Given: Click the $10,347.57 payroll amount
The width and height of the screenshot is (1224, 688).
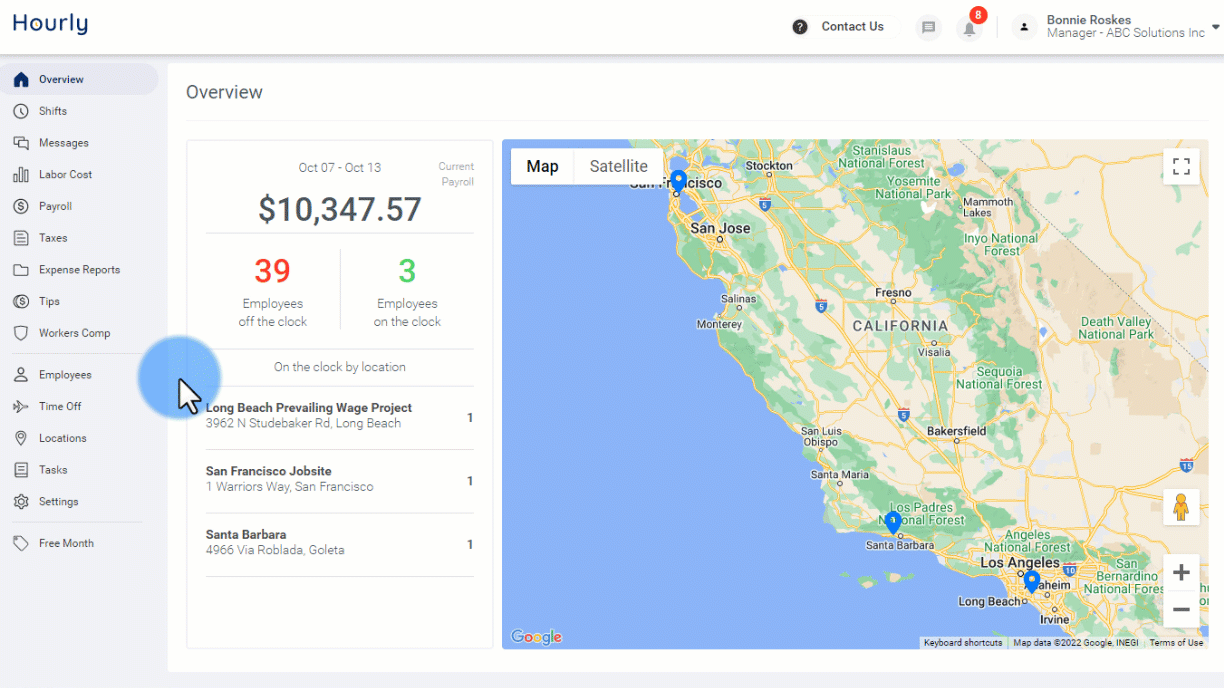Looking at the screenshot, I should click(x=340, y=209).
